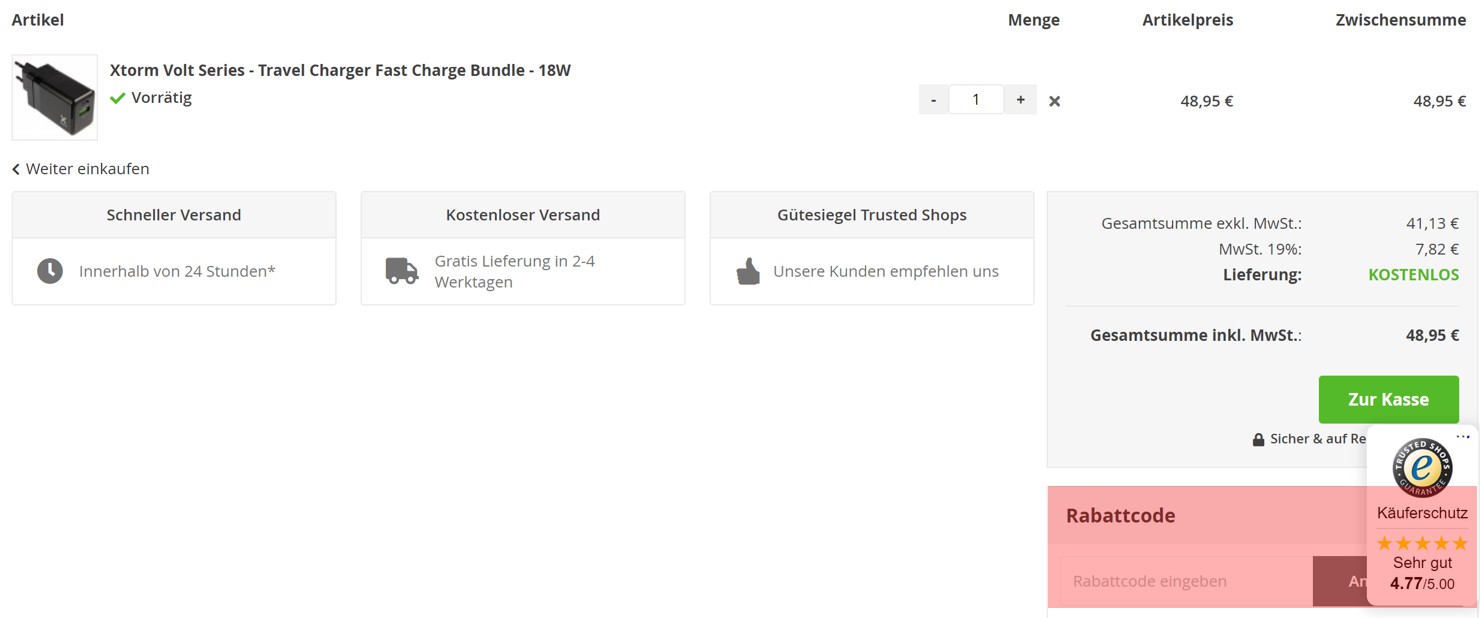Image resolution: width=1480 pixels, height=618 pixels.
Task: Click Weiter einkaufen link
Action: pyautogui.click(x=87, y=169)
